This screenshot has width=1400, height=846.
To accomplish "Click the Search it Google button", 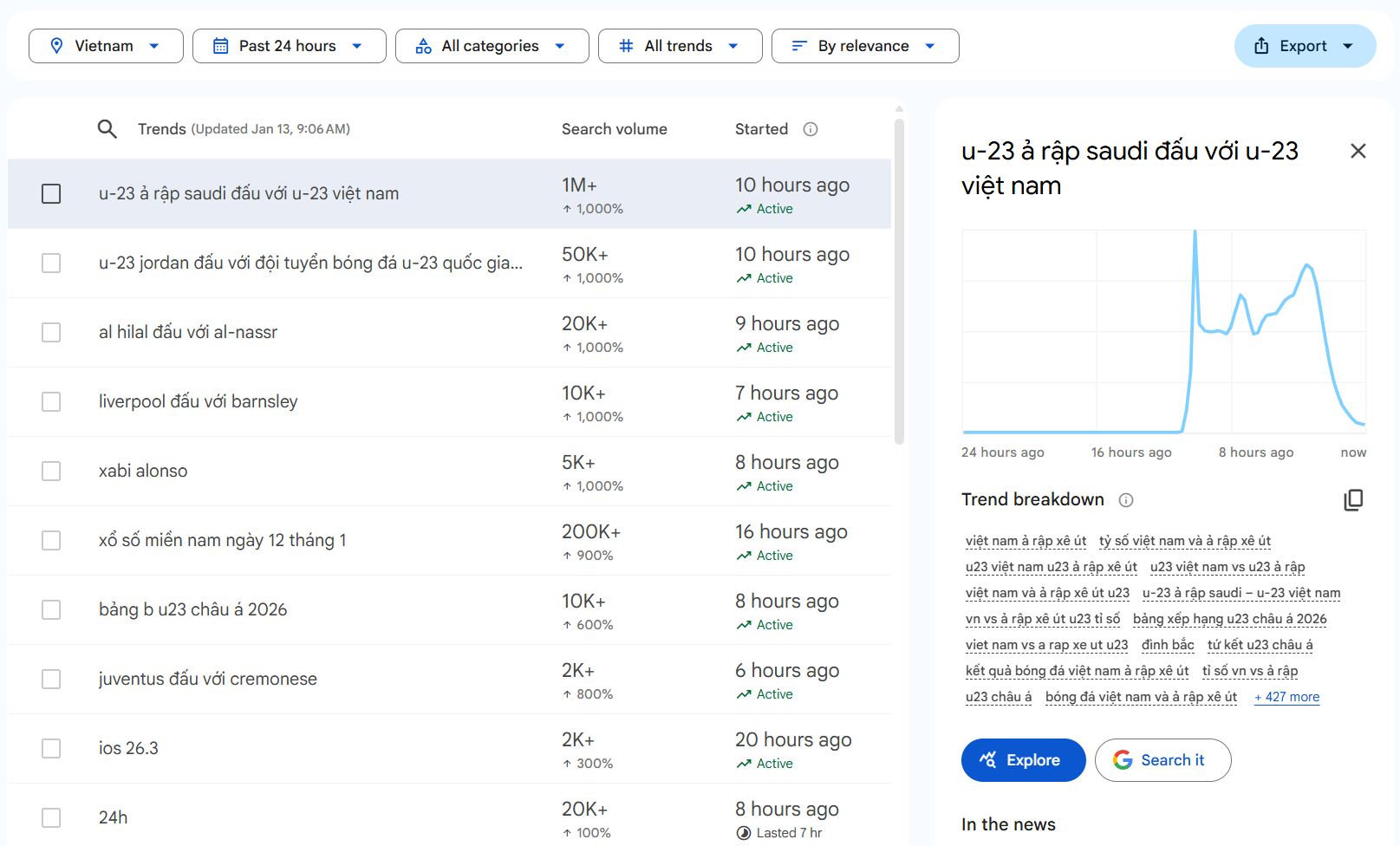I will 1162,760.
